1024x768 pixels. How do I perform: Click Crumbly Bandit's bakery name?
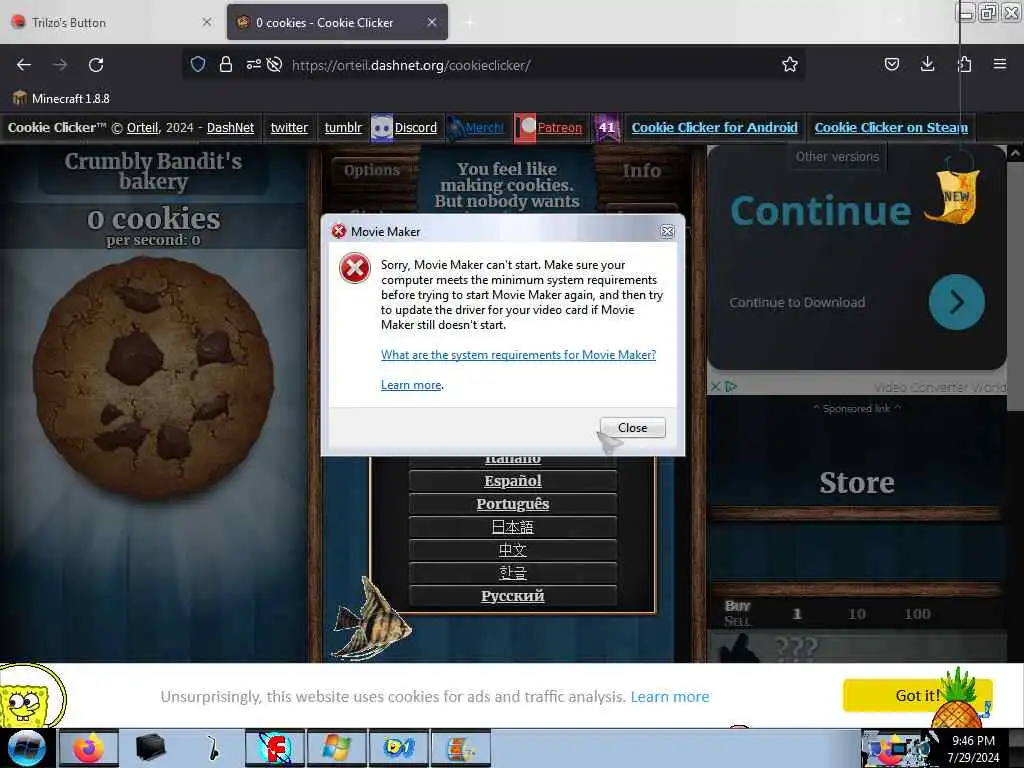153,170
